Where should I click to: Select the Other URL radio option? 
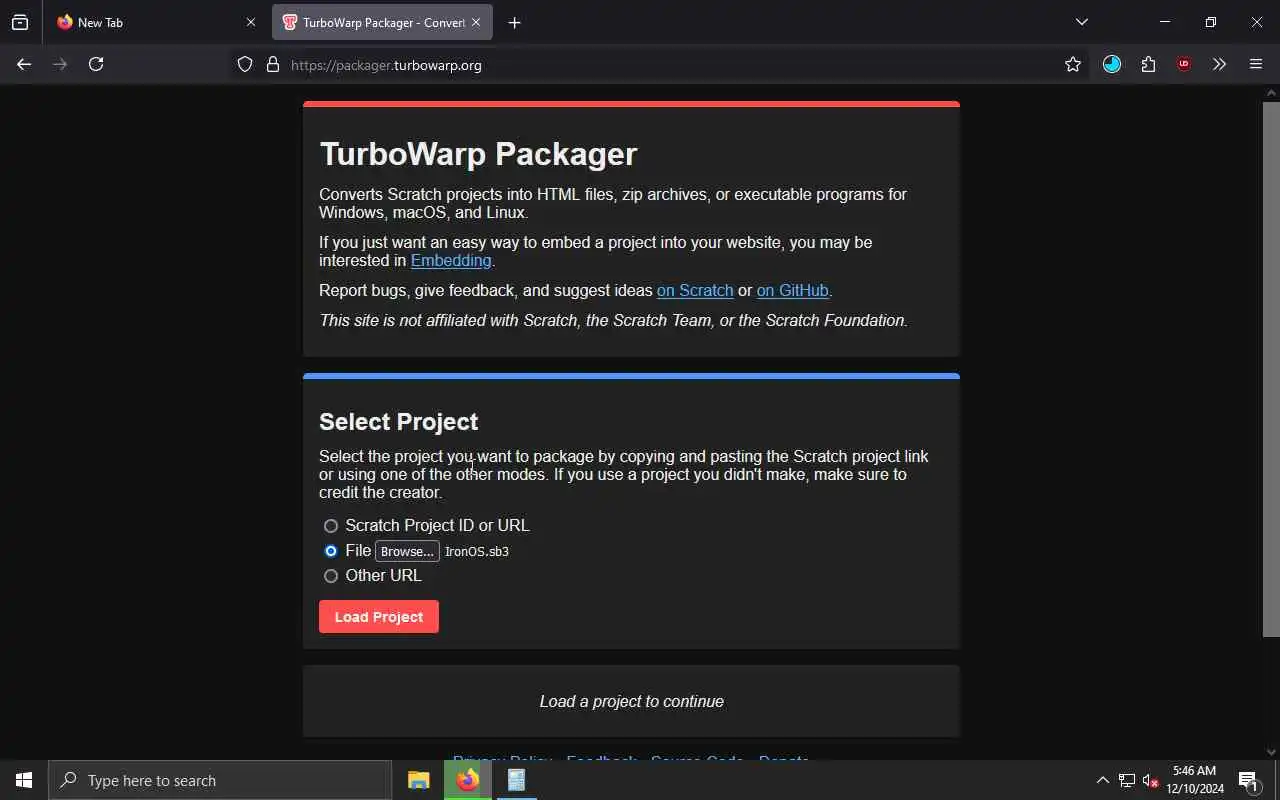coord(331,576)
